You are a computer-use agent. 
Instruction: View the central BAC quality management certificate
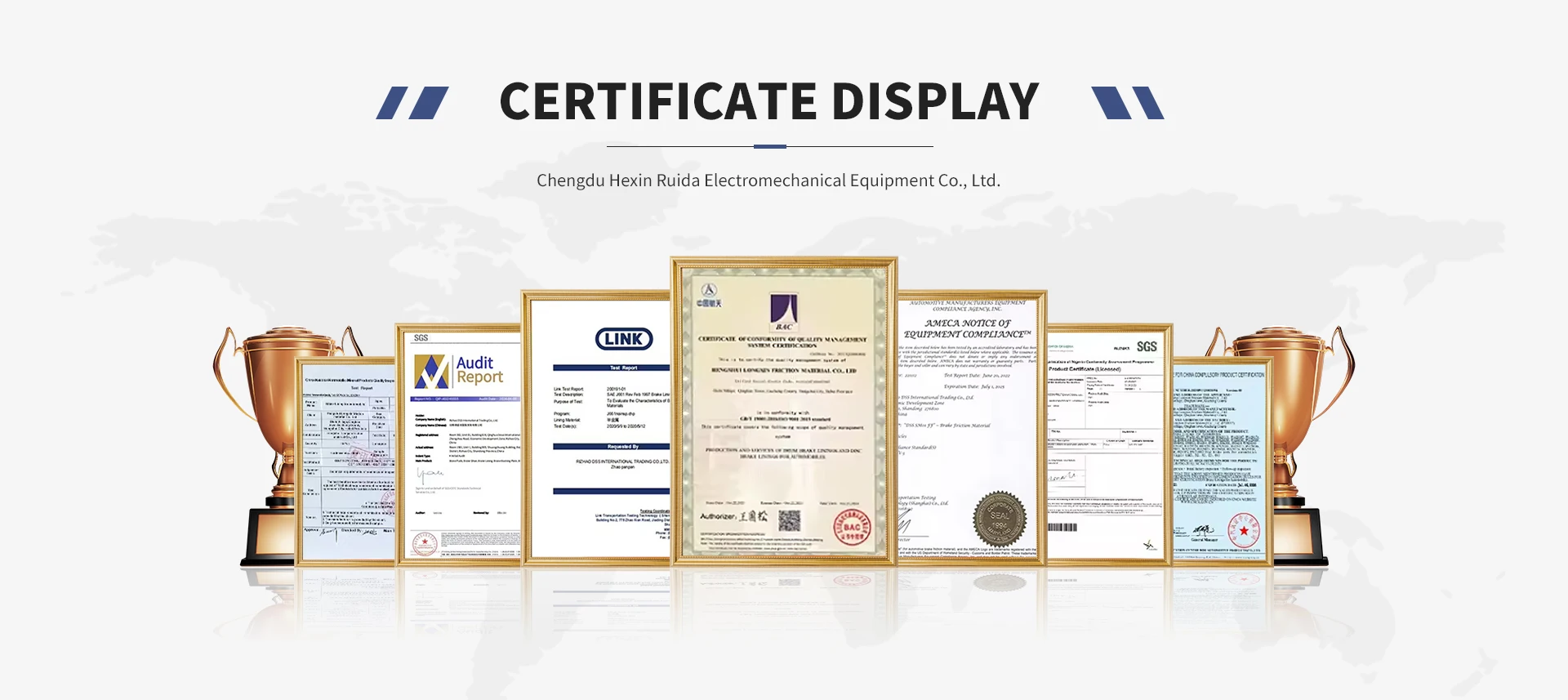784,412
